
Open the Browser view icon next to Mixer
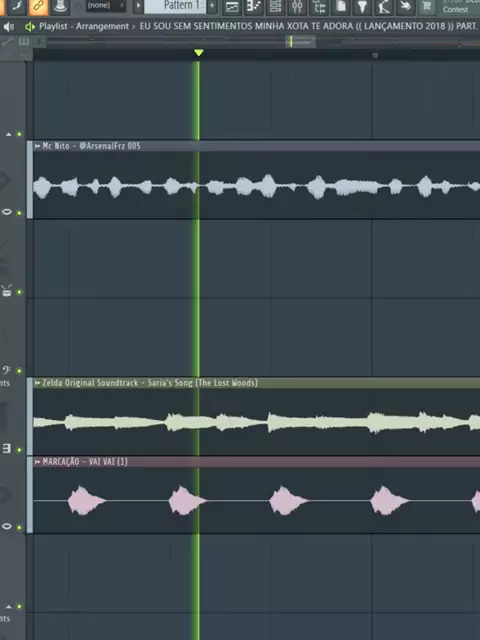pos(319,6)
